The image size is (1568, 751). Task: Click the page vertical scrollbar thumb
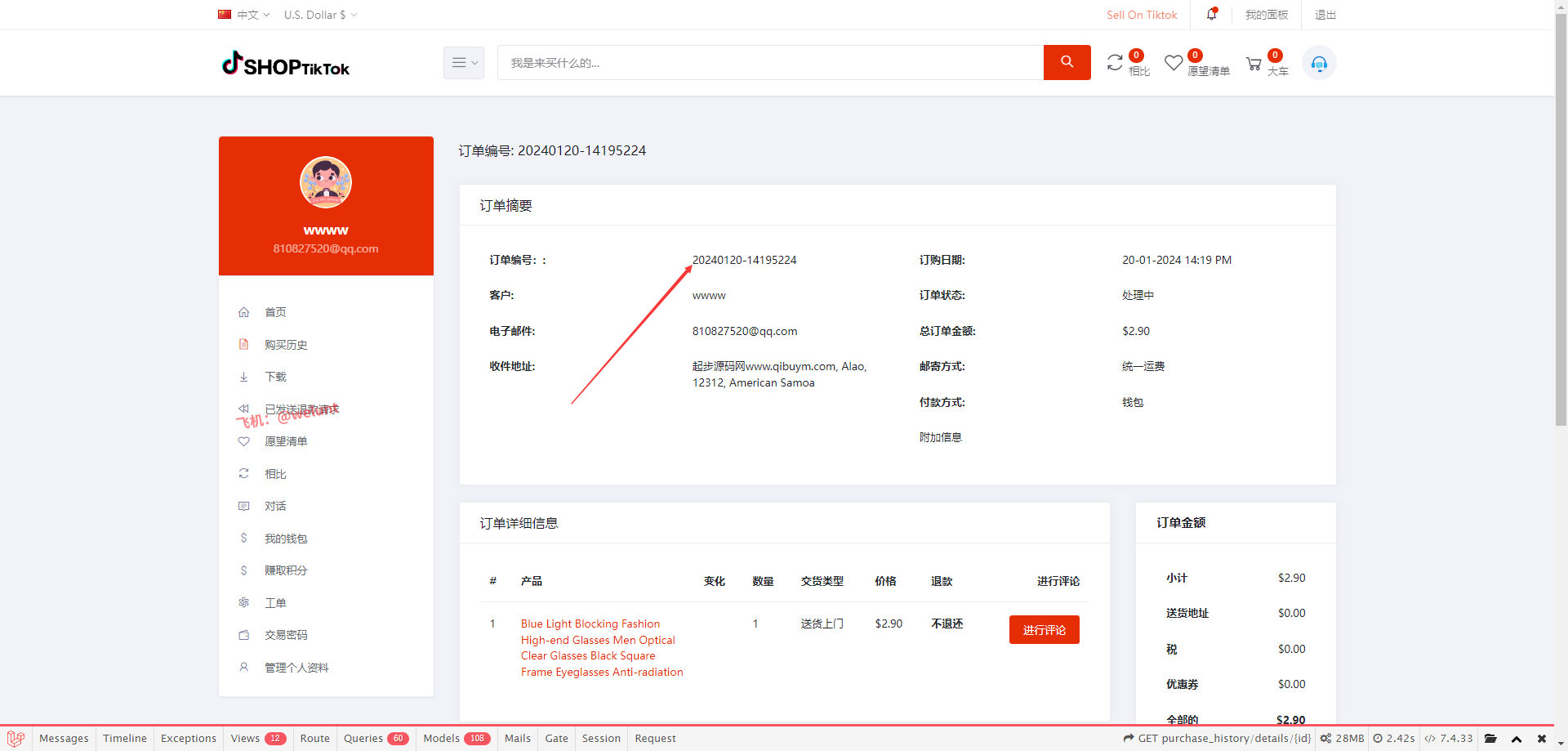1561,219
